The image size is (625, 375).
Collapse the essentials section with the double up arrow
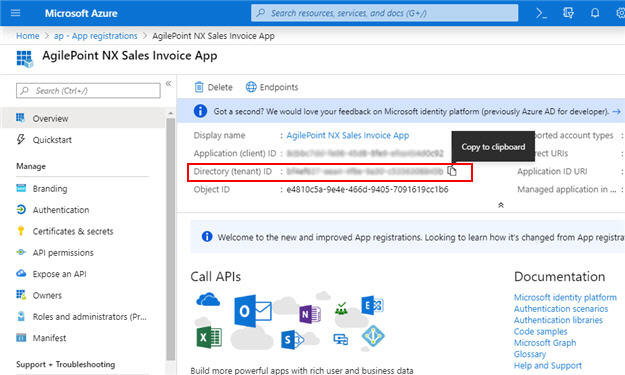coord(501,205)
